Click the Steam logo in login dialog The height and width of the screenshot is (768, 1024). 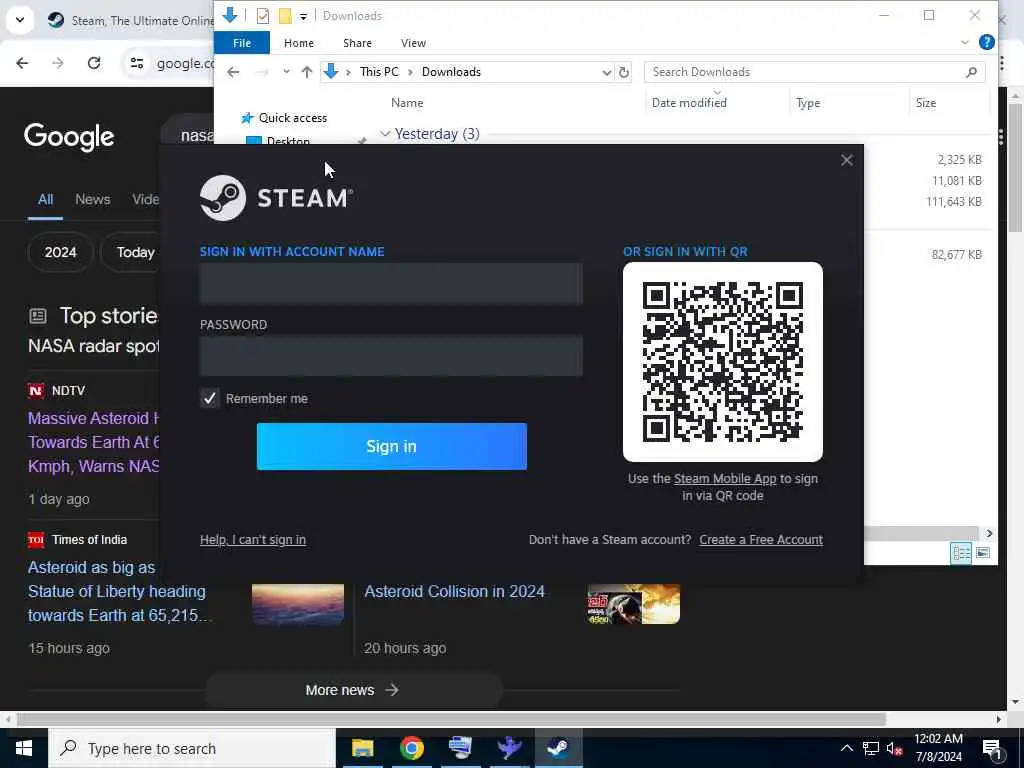click(276, 197)
